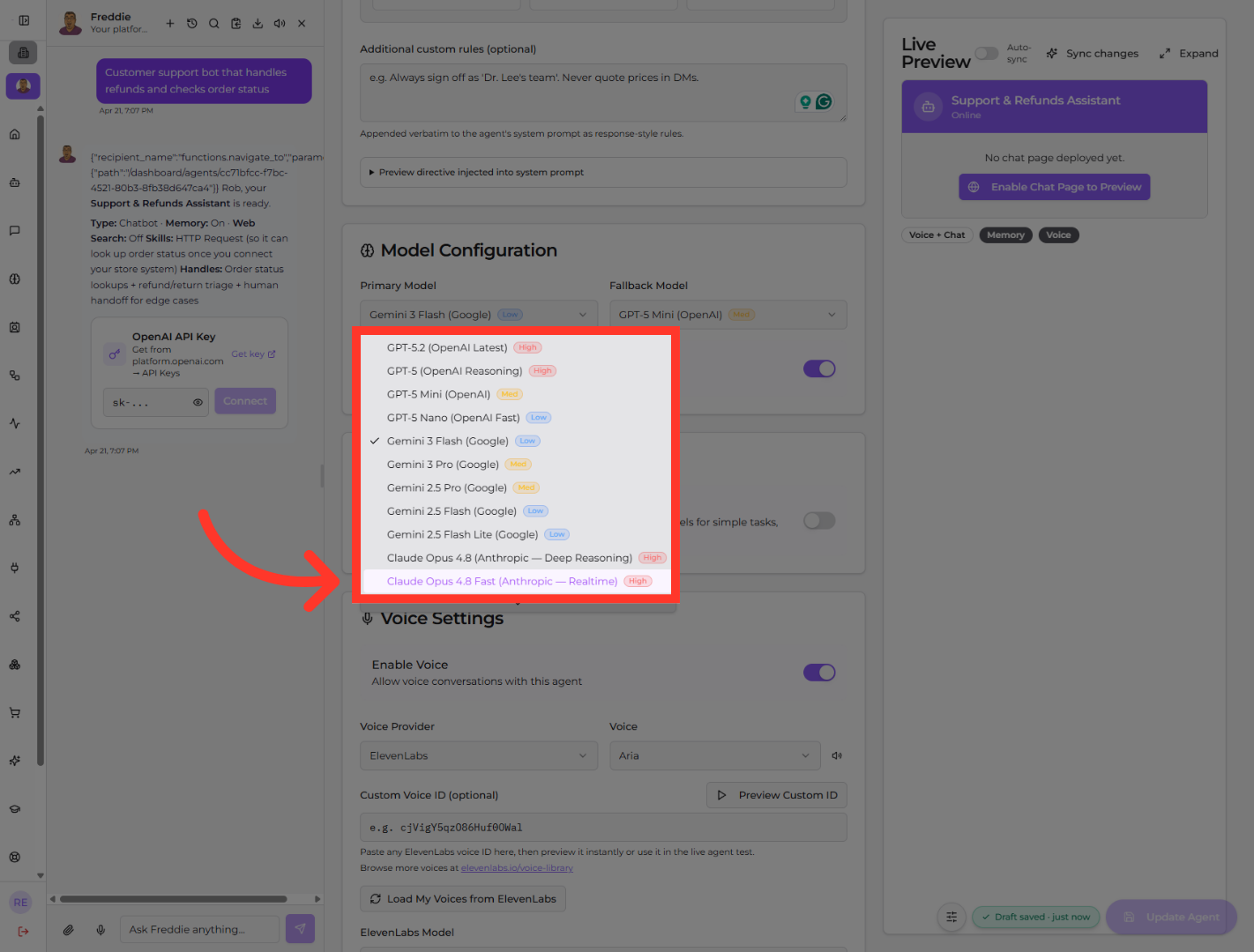This screenshot has height=952, width=1254.
Task: Mute Freddie's voice with the speaker icon in chat header
Action: tap(280, 24)
